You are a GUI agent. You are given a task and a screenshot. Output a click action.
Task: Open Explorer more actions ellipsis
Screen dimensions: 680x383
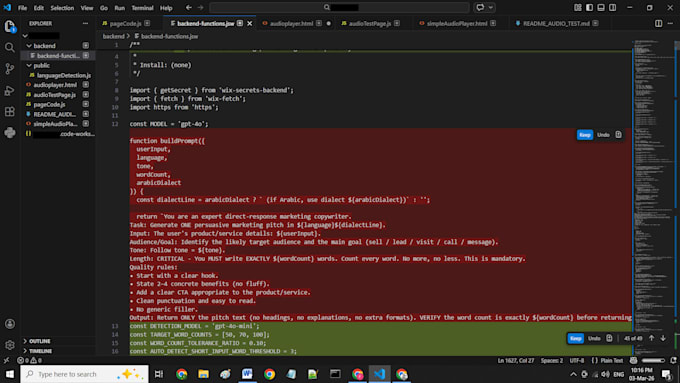pyautogui.click(x=85, y=23)
